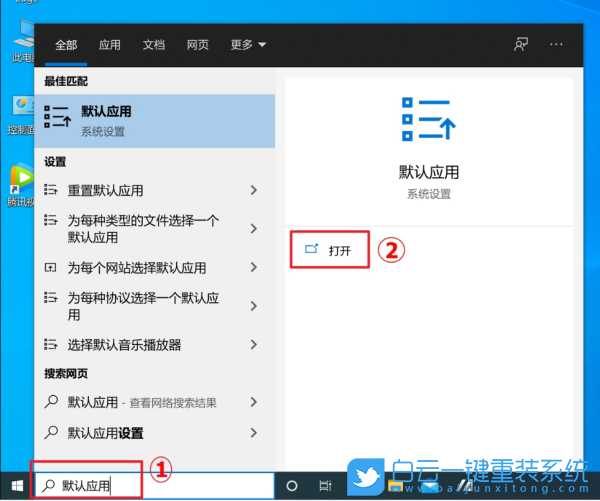Open the 更多 dropdown menu
The height and width of the screenshot is (501, 600).
click(x=248, y=45)
